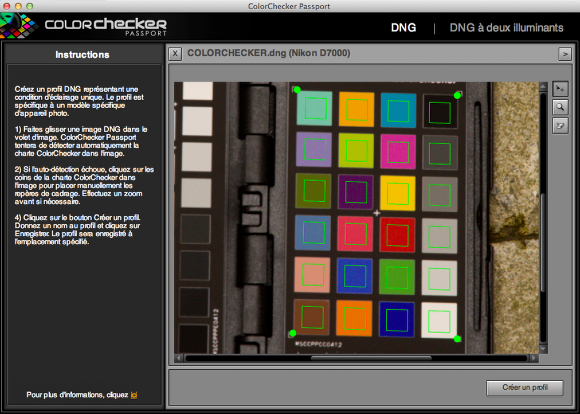
Task: Click the Instructions panel header
Action: [82, 55]
